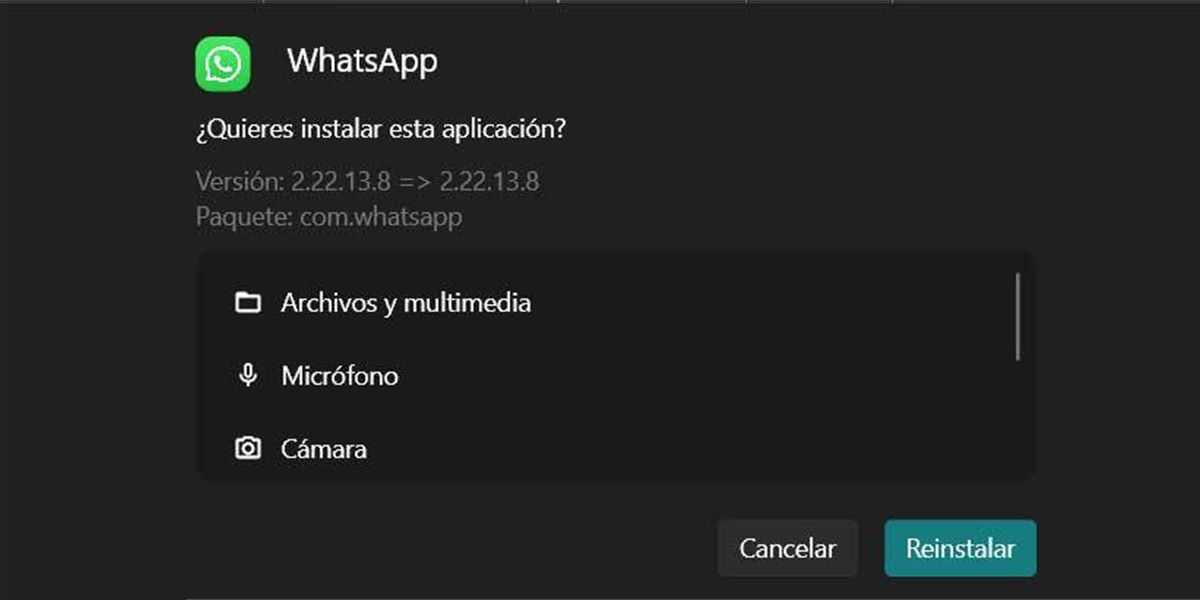Confirm with the Reinstalar button

[960, 548]
